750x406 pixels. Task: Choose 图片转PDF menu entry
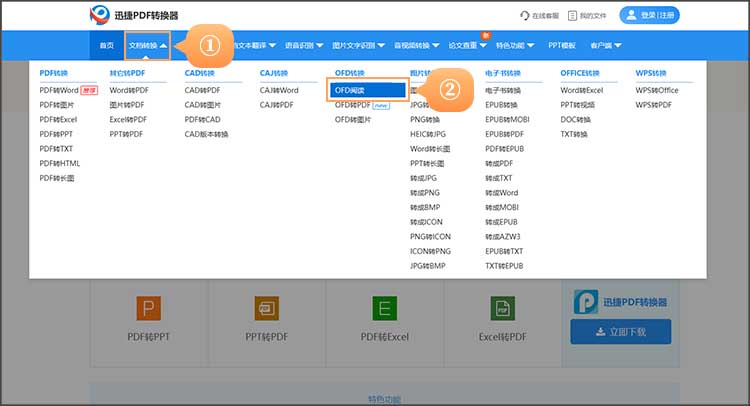point(127,105)
